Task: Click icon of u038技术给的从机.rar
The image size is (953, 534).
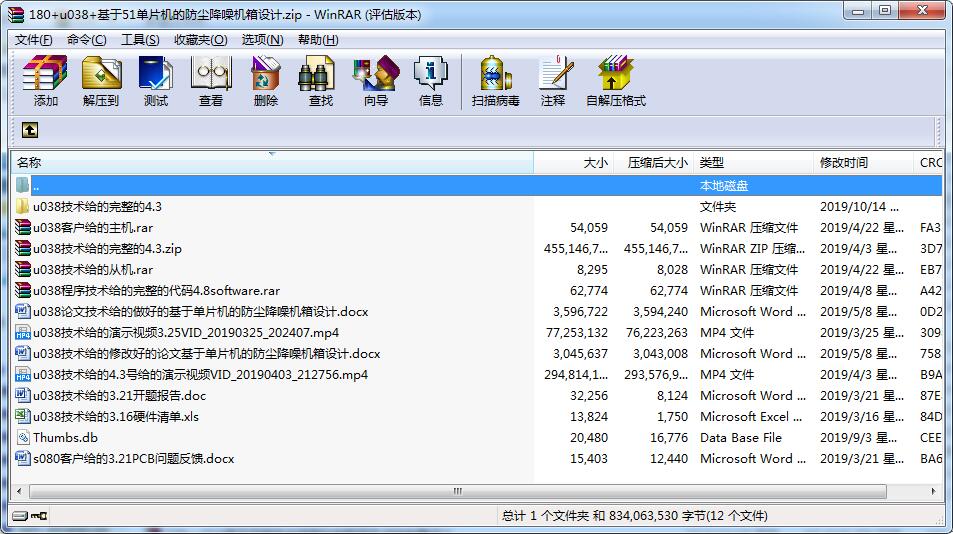Action: click(x=22, y=270)
